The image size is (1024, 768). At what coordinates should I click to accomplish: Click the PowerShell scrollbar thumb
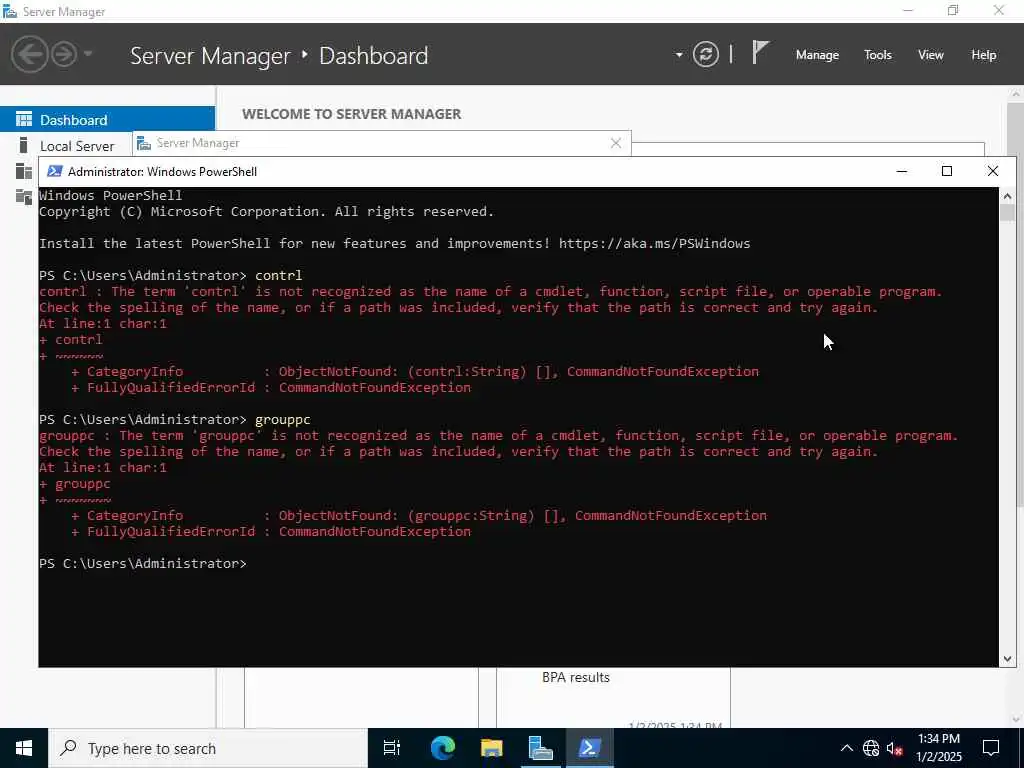[1007, 213]
